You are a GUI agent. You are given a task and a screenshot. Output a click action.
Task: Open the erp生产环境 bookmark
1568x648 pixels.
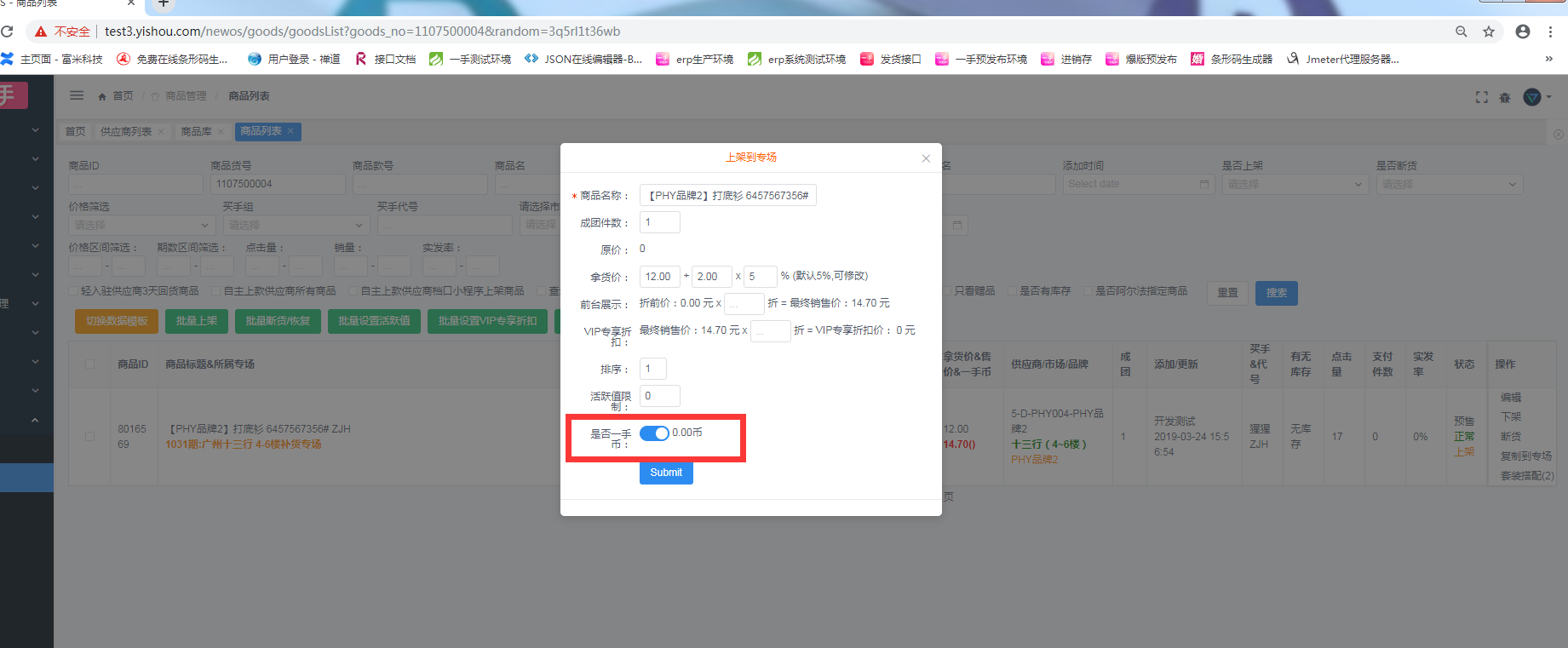[x=694, y=59]
